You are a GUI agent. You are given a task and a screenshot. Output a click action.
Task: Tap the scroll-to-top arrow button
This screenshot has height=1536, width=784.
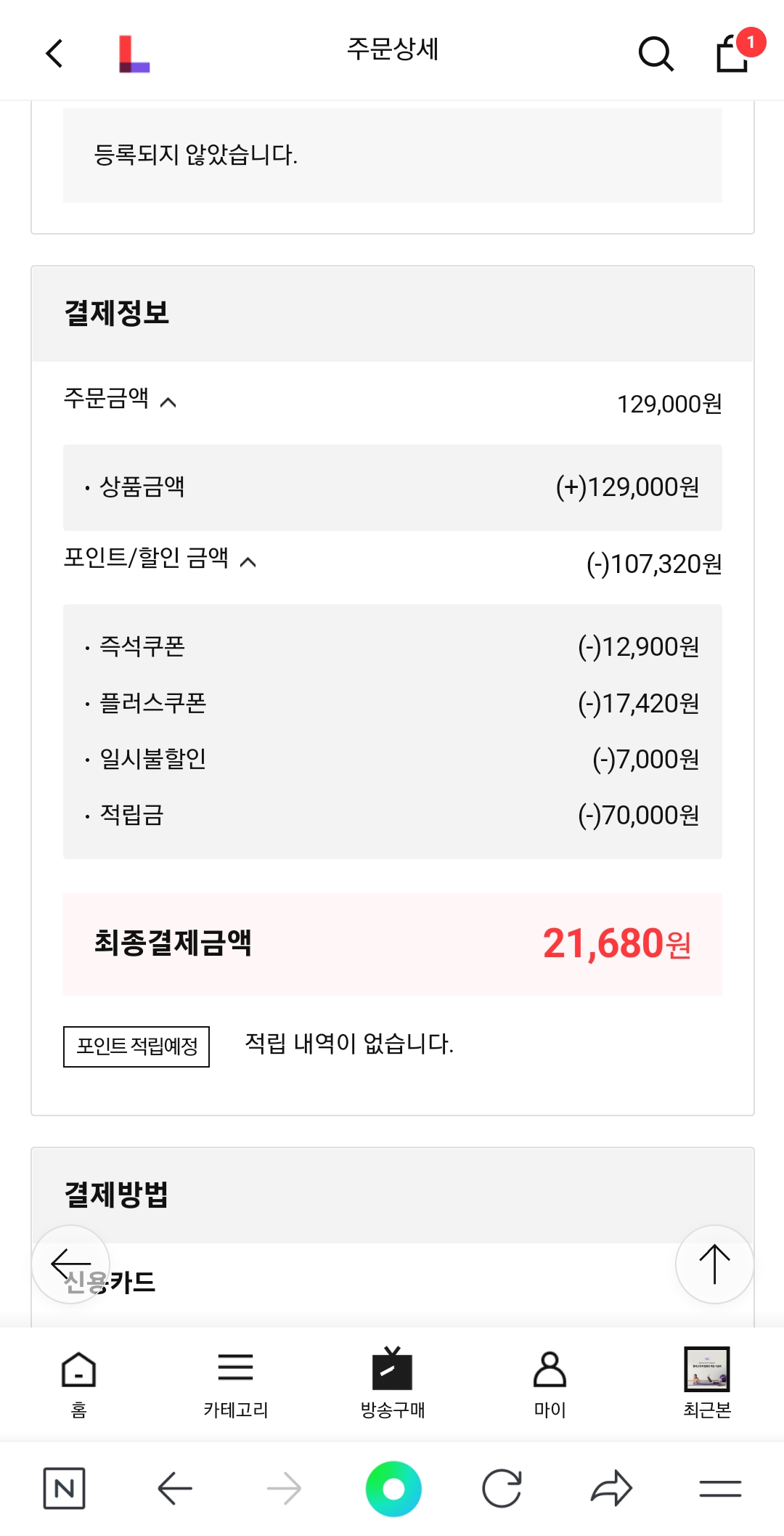714,1264
